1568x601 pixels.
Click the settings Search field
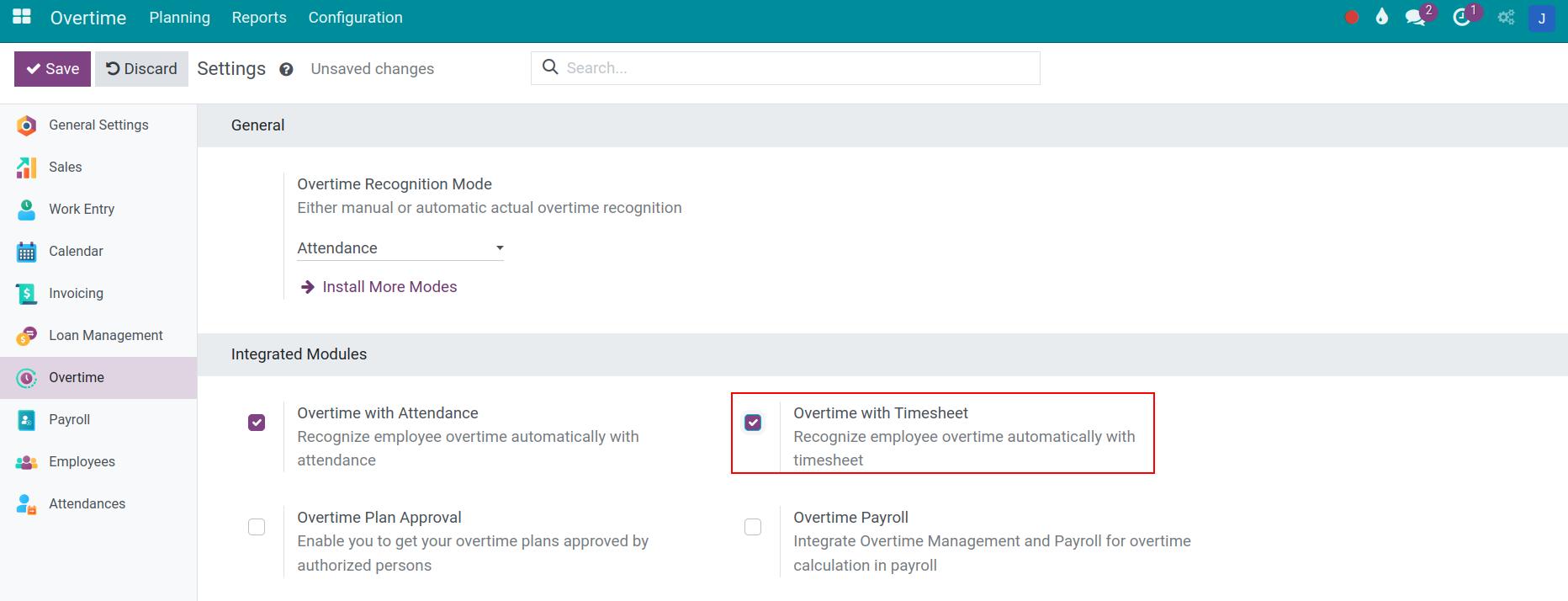799,68
